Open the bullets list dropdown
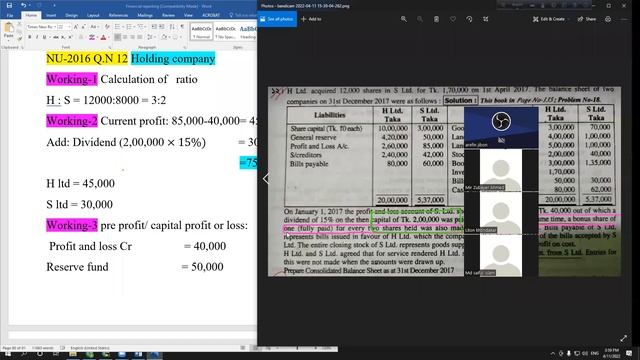The image size is (640, 360). point(123,27)
